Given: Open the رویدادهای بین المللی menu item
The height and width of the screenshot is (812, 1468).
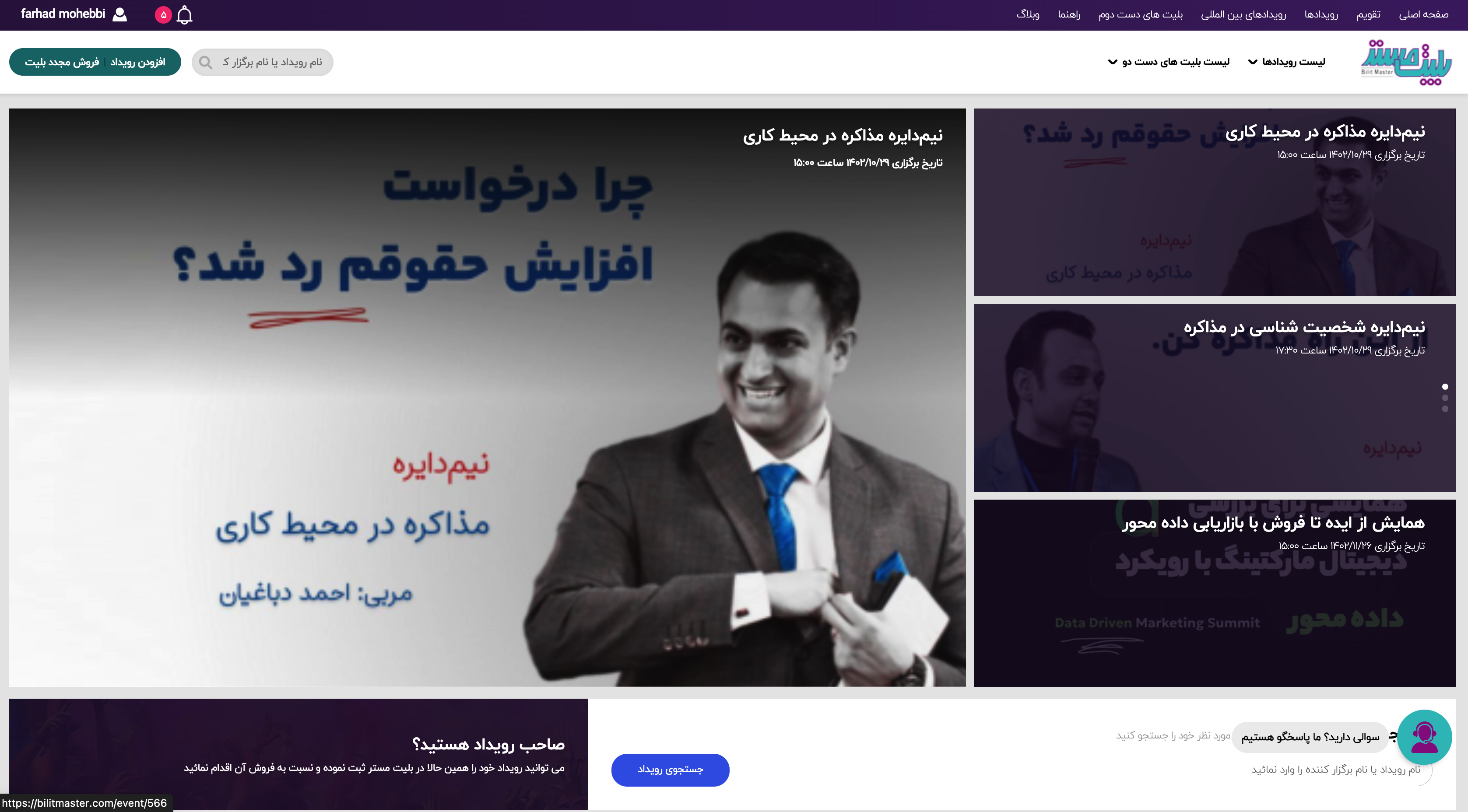Looking at the screenshot, I should click(x=1243, y=14).
